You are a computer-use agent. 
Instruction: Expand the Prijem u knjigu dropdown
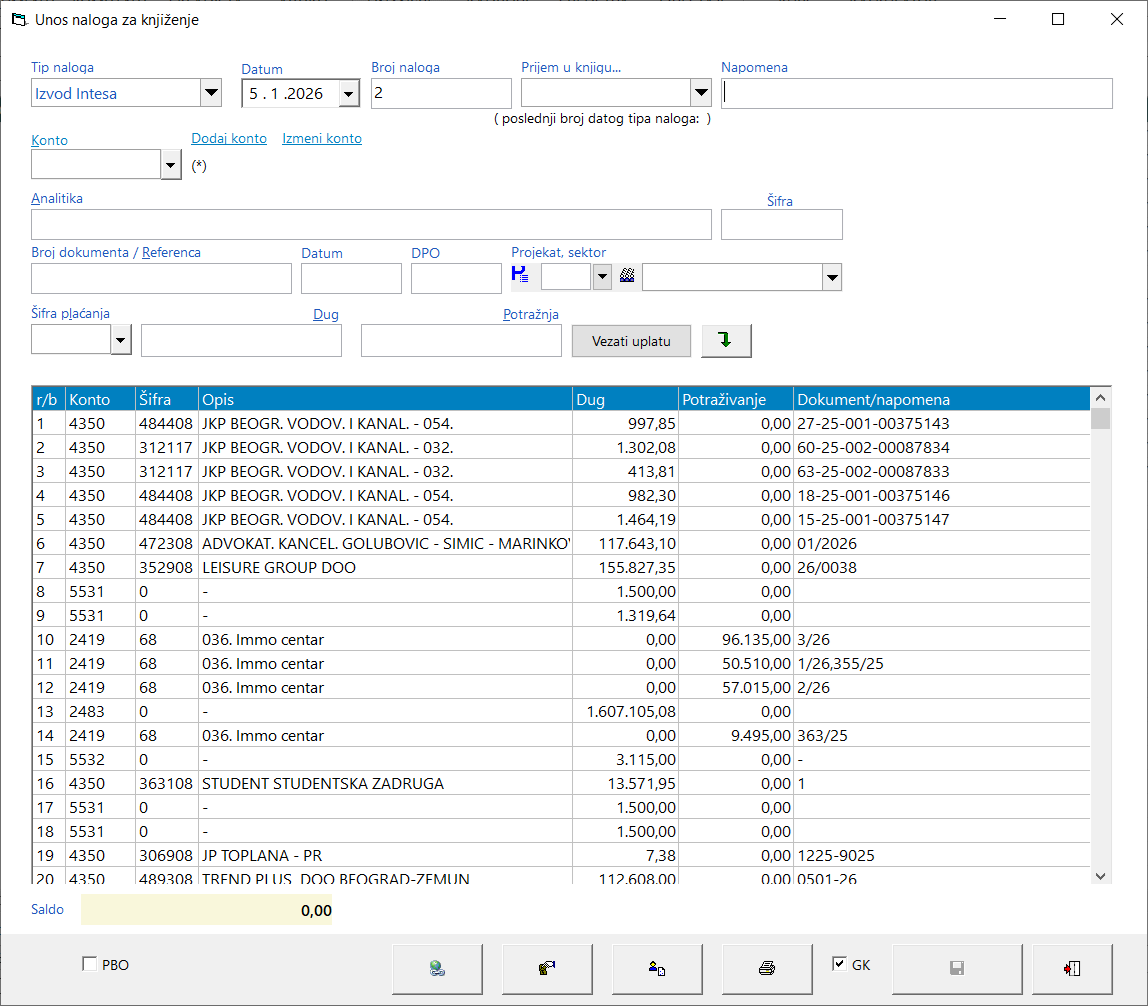tap(701, 93)
